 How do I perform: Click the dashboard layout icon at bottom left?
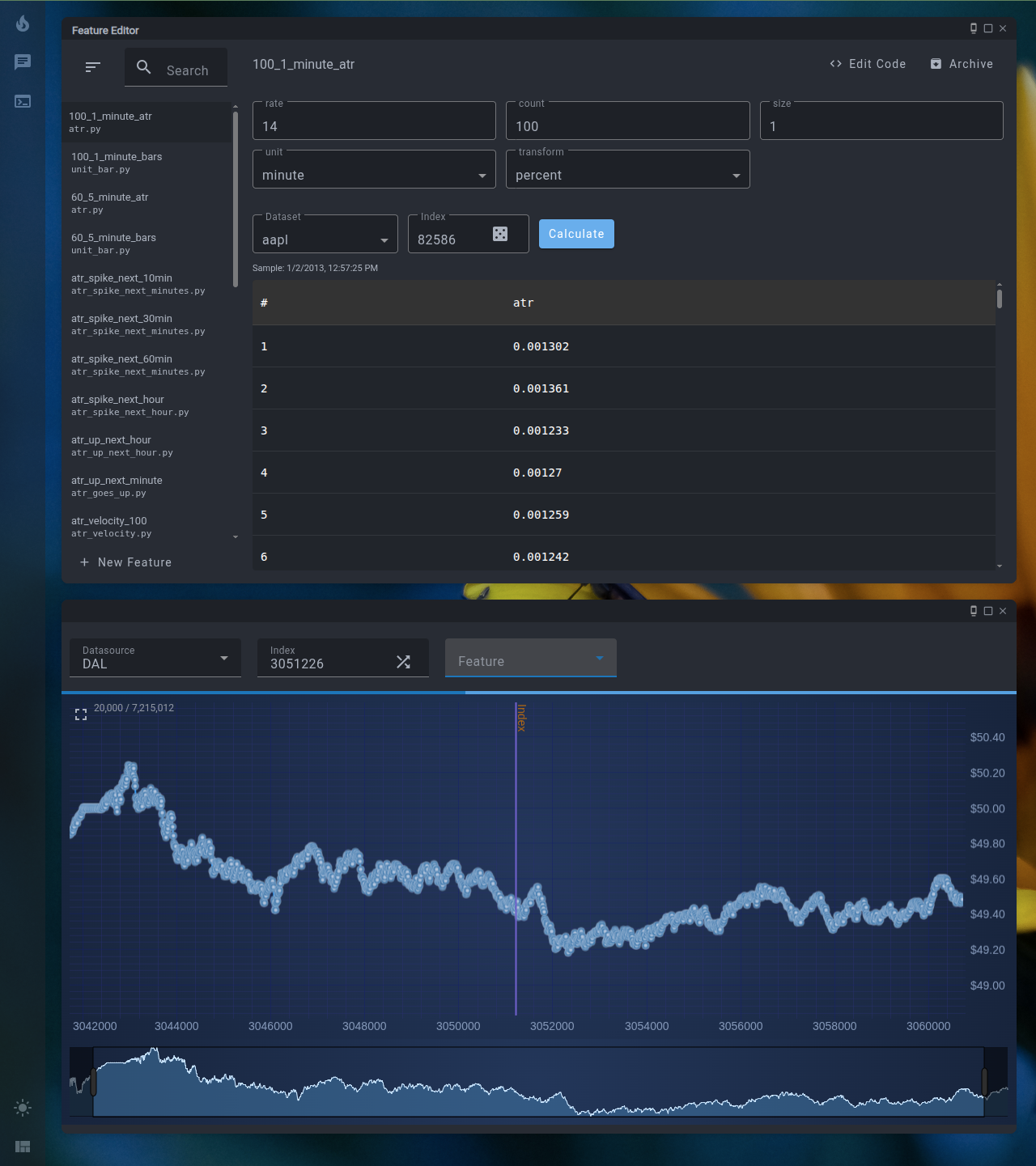pyautogui.click(x=23, y=1147)
